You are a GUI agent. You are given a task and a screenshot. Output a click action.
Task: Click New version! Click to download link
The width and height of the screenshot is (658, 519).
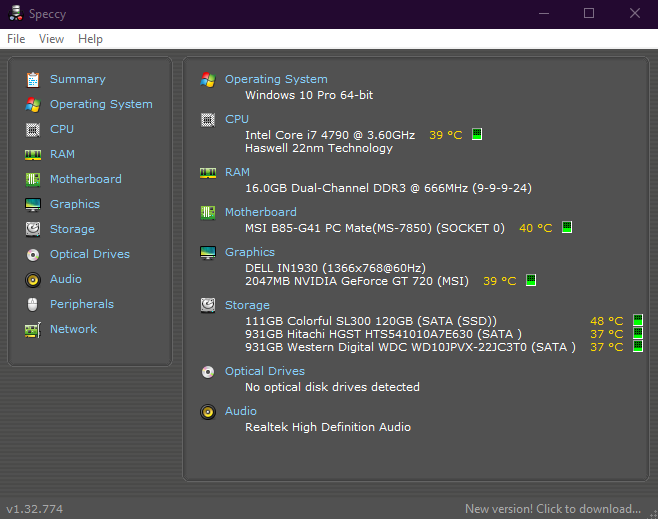(x=553, y=509)
